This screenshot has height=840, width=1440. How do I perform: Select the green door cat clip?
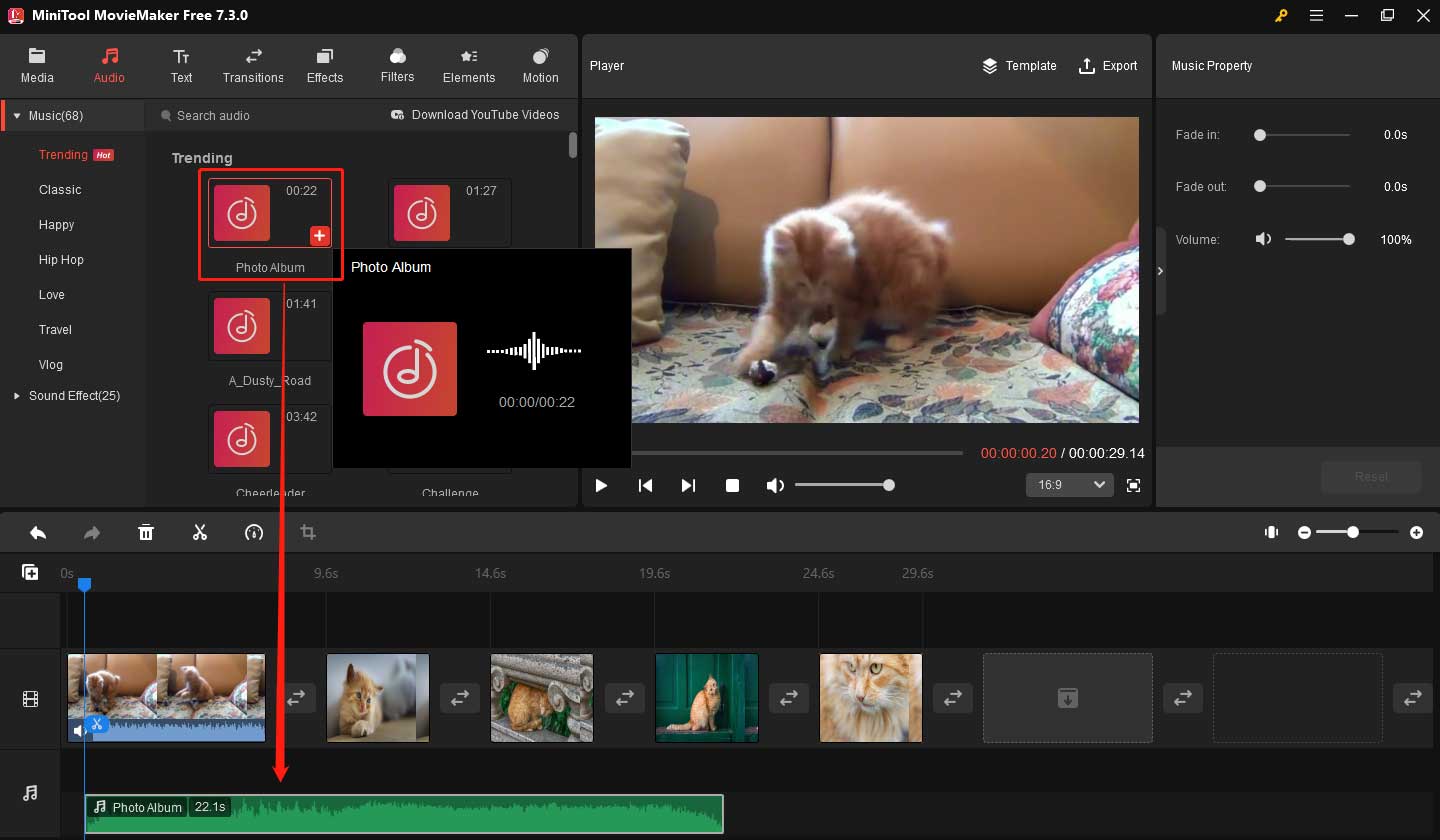(x=707, y=698)
